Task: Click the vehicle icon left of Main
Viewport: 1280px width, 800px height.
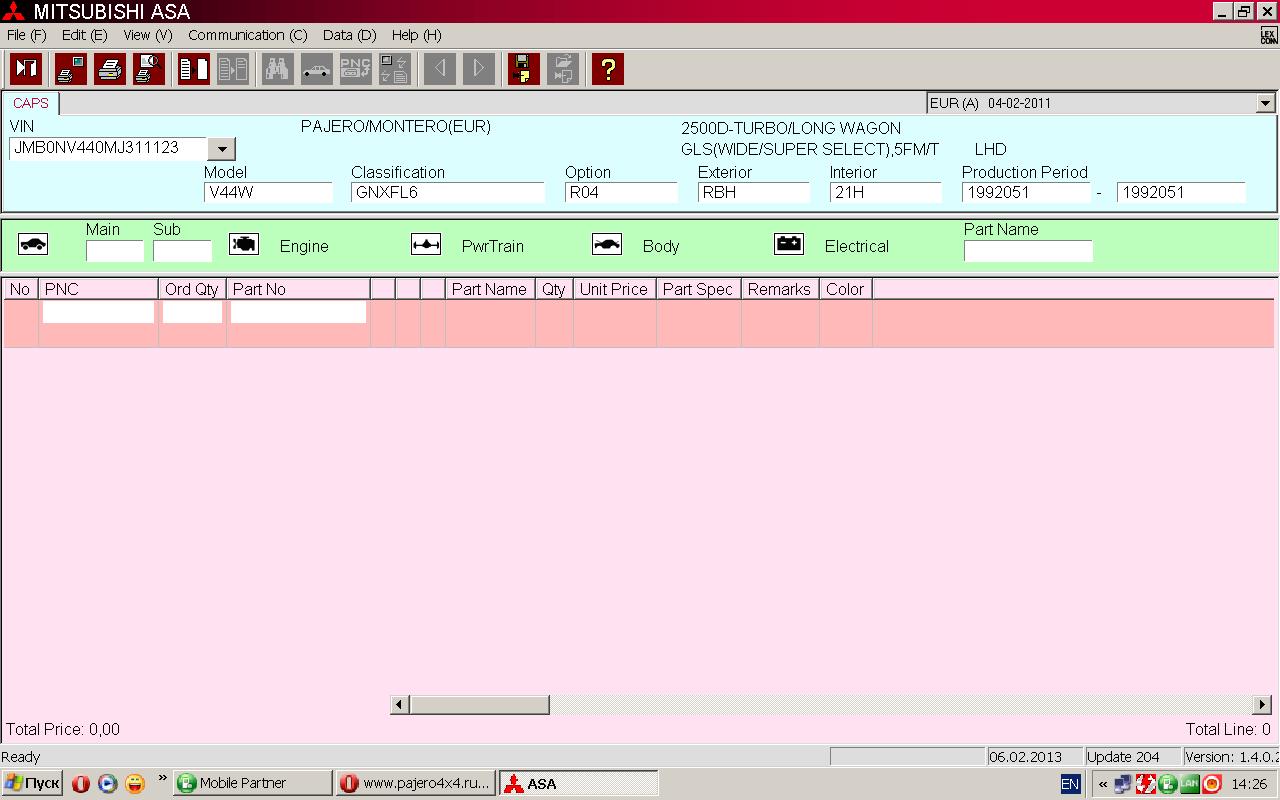Action: (33, 245)
